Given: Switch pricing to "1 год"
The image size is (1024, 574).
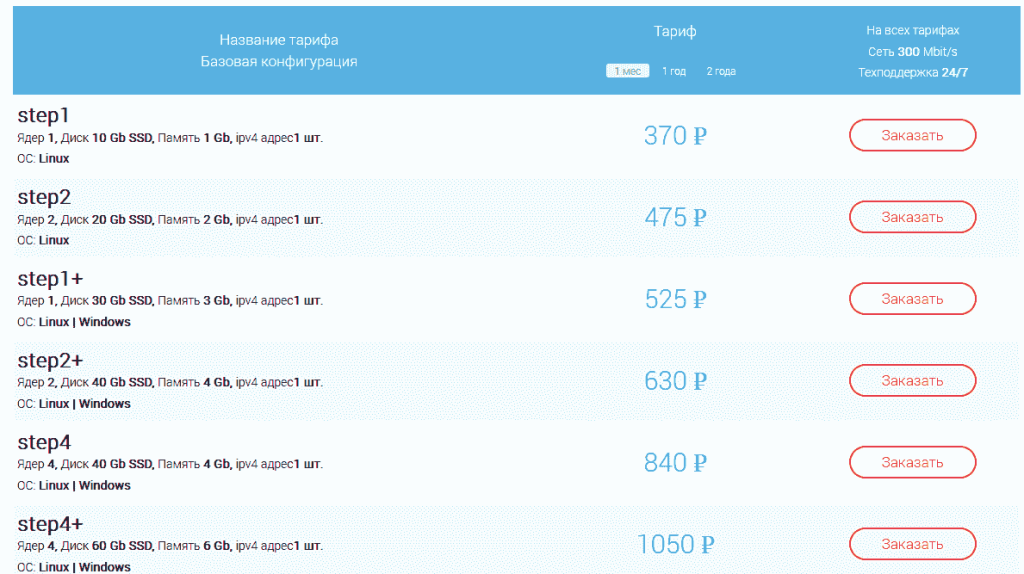Looking at the screenshot, I should (674, 72).
